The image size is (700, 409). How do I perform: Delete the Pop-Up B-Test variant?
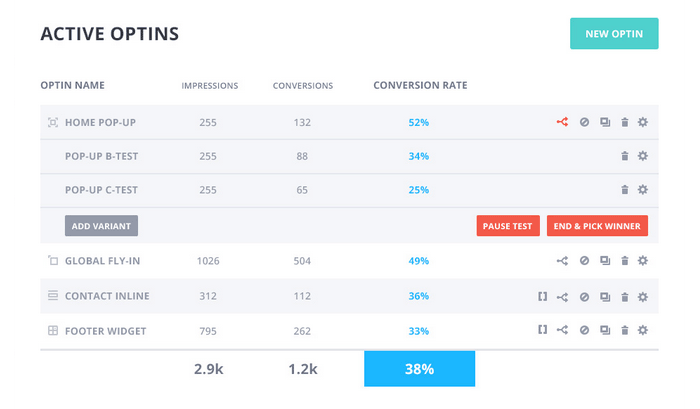coord(624,156)
